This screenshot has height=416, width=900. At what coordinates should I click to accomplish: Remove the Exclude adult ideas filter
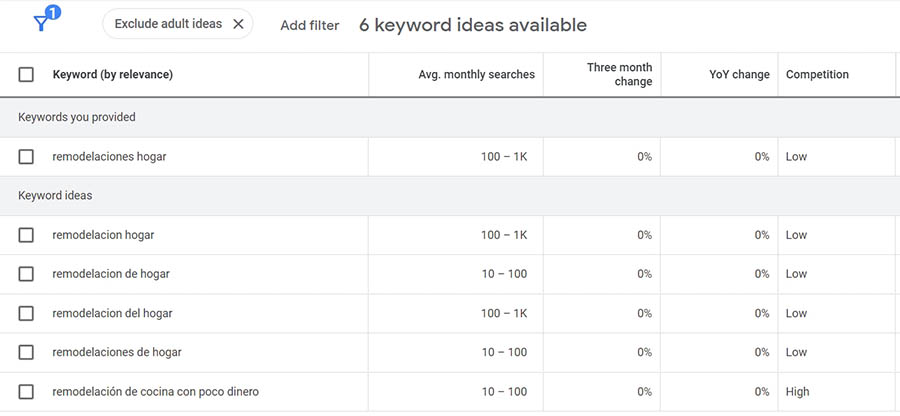tap(238, 24)
